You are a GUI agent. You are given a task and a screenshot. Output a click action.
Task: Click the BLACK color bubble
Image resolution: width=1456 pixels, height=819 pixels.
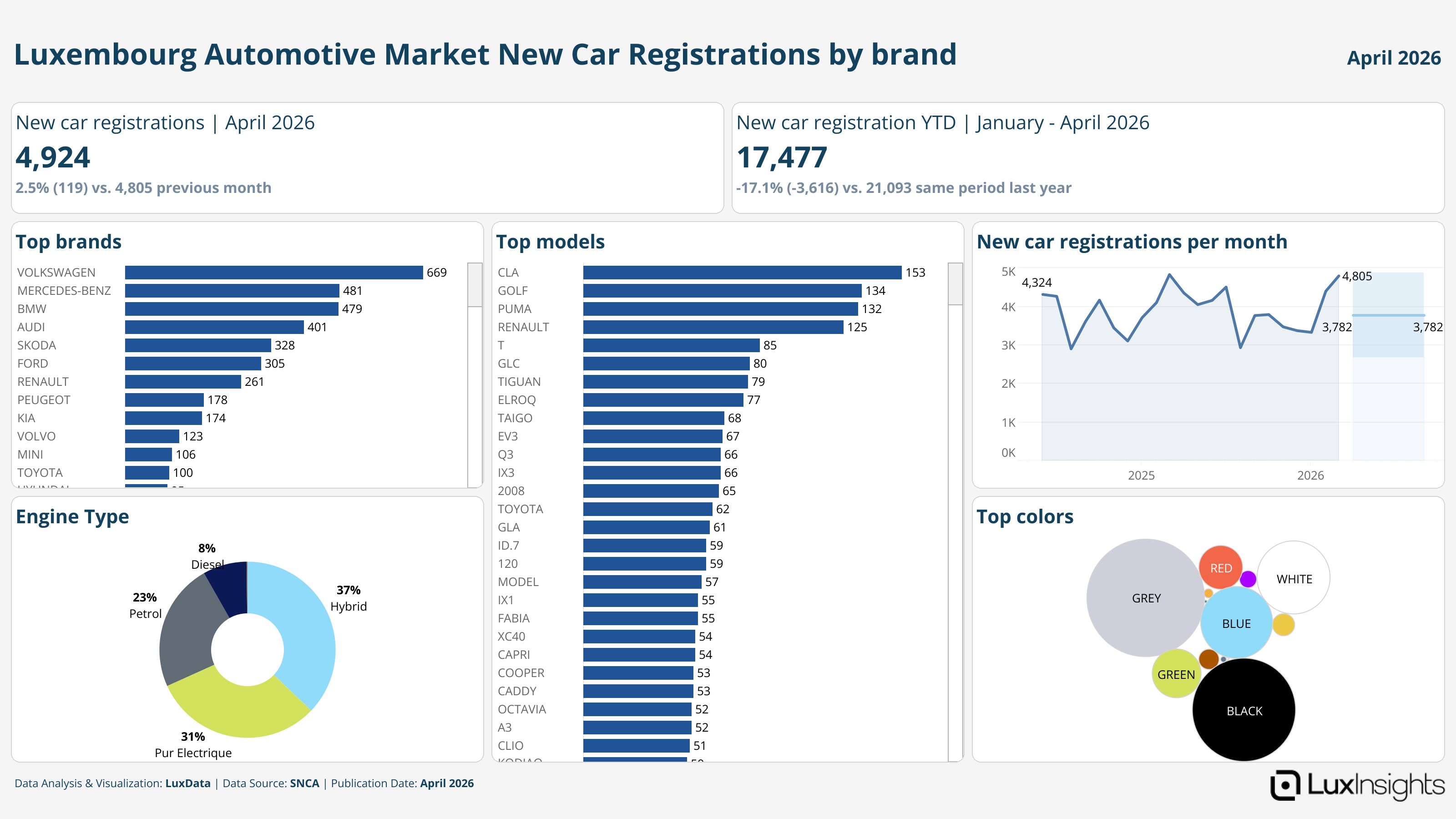[1244, 710]
